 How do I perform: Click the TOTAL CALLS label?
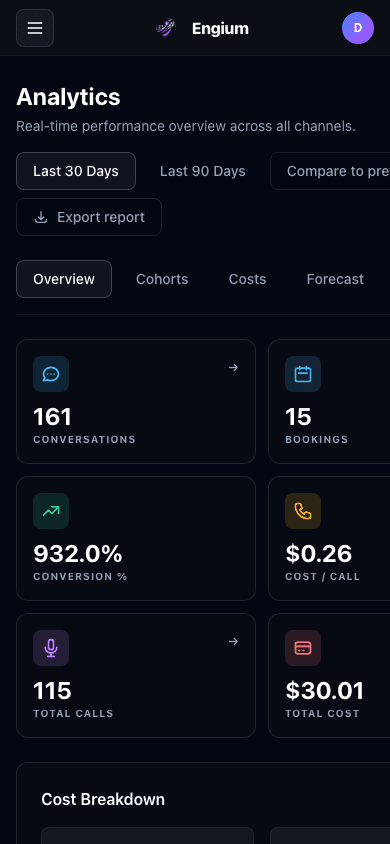[73, 714]
